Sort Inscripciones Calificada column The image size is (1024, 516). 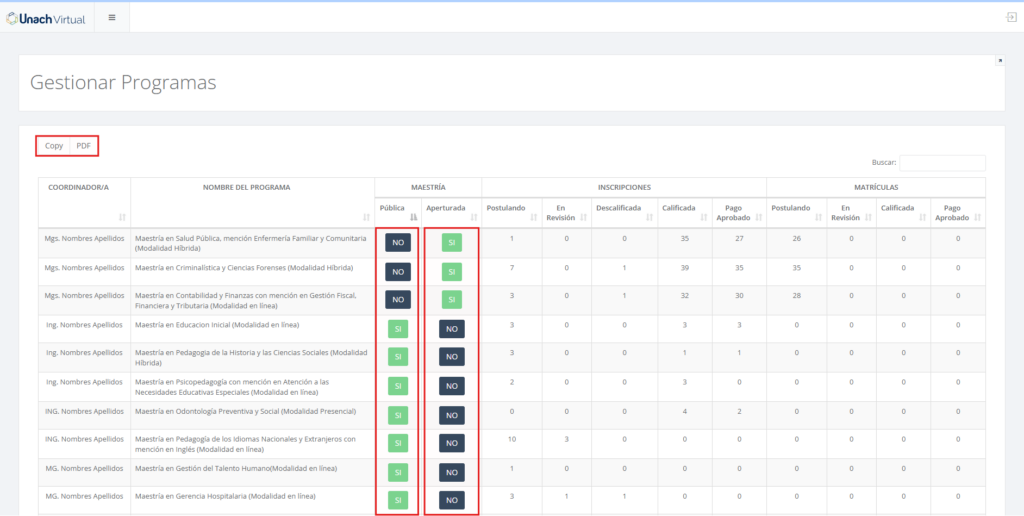(x=683, y=208)
